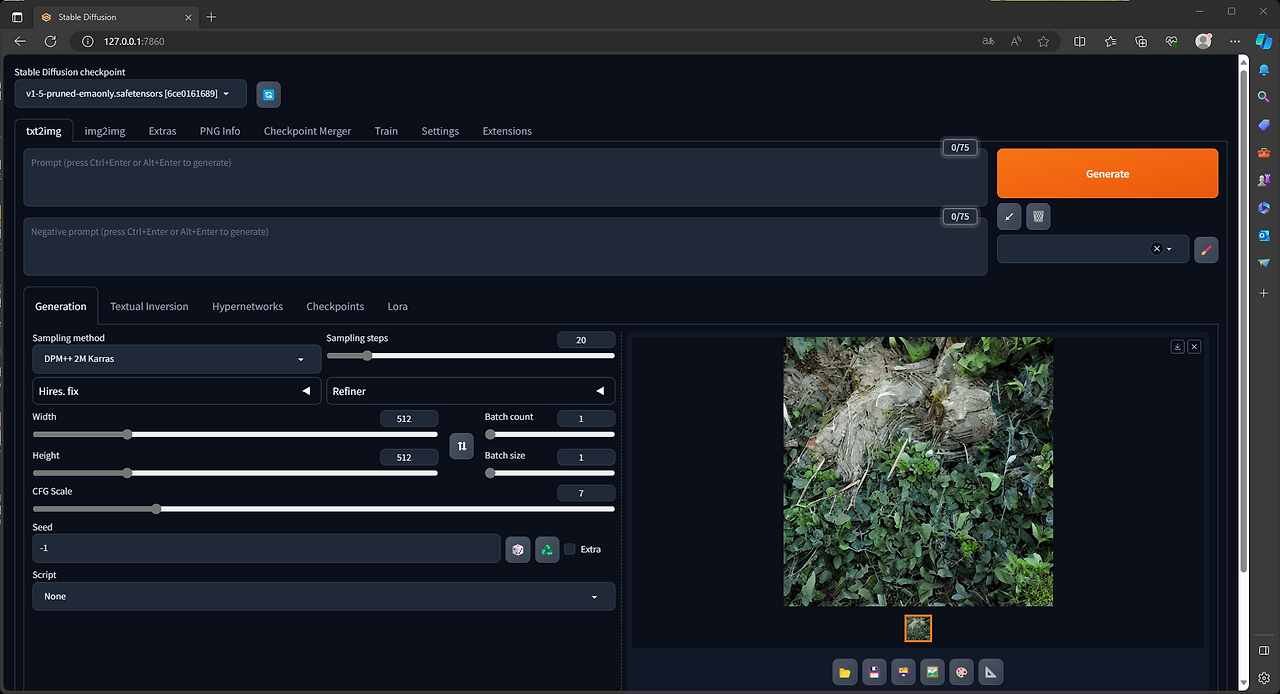Send the image to extras with ruler icon
The height and width of the screenshot is (694, 1280).
click(990, 671)
